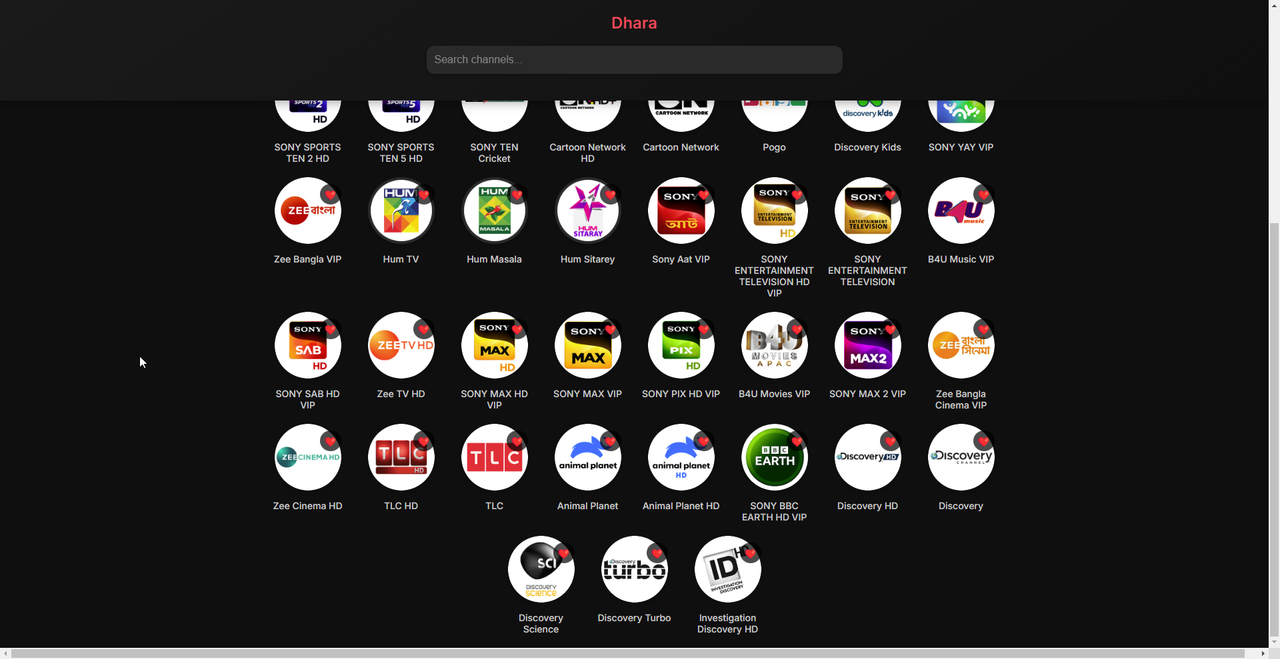Image resolution: width=1280 pixels, height=659 pixels.
Task: Toggle favorite heart on Hum Masala
Action: click(516, 195)
